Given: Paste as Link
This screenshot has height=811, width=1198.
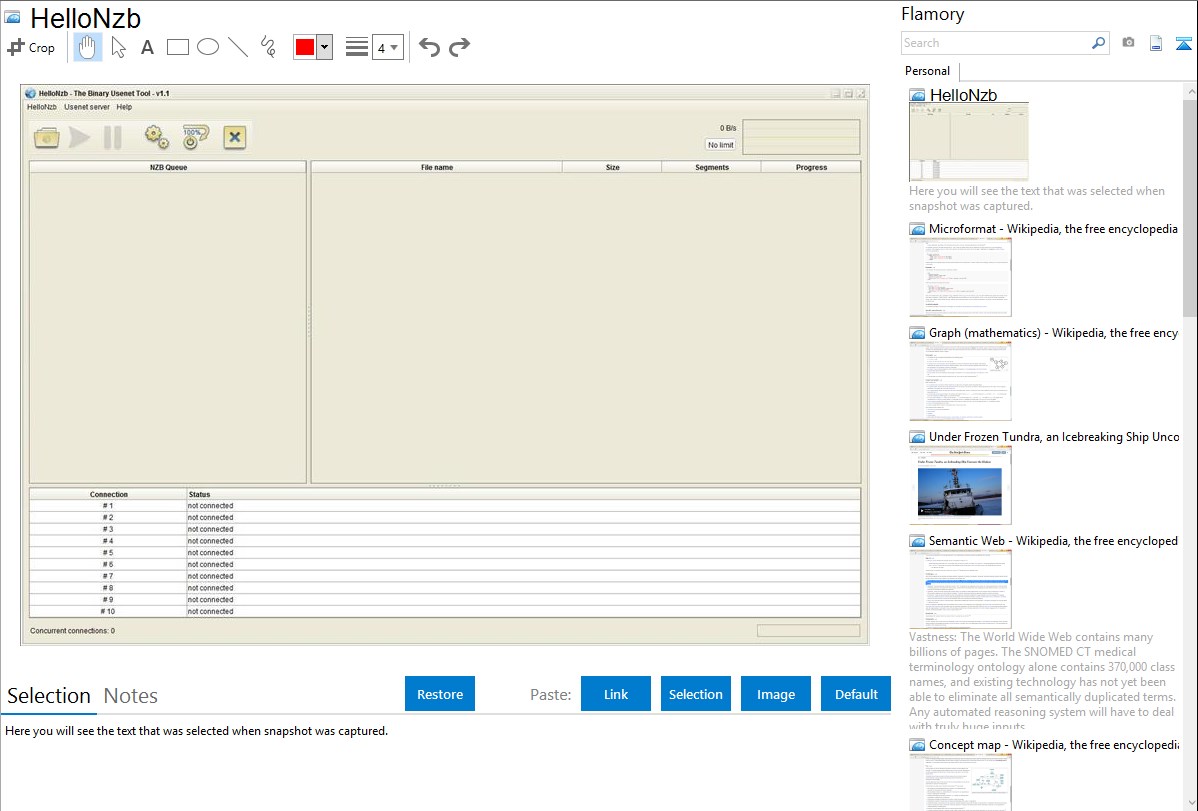Looking at the screenshot, I should pos(616,694).
